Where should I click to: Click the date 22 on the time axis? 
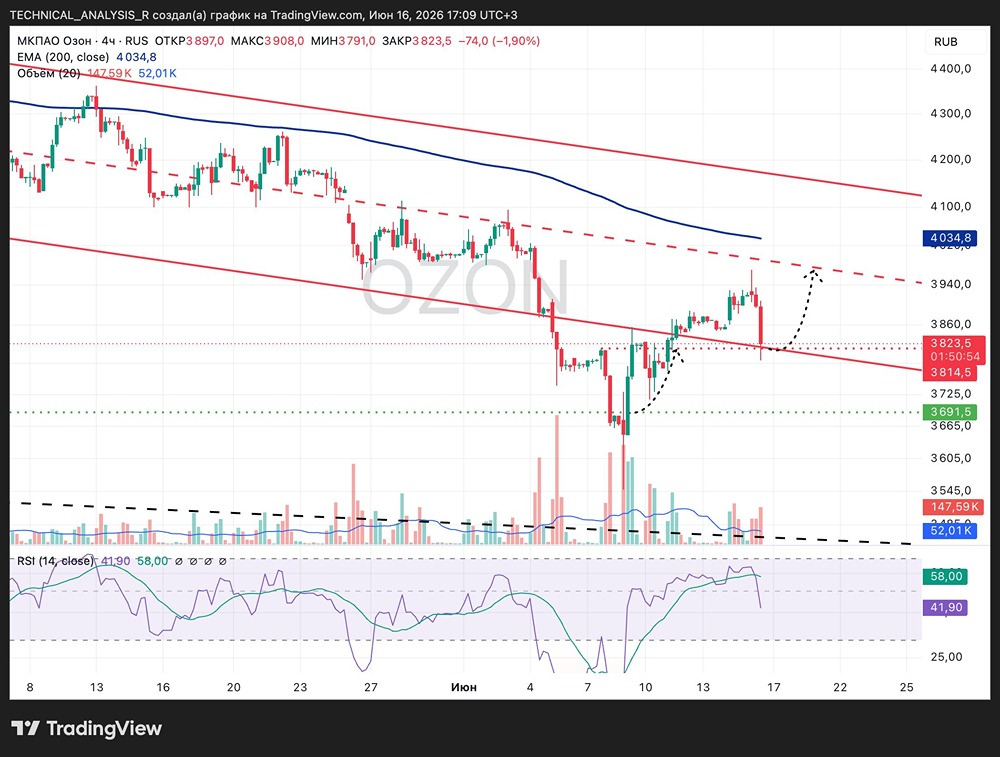pos(841,687)
